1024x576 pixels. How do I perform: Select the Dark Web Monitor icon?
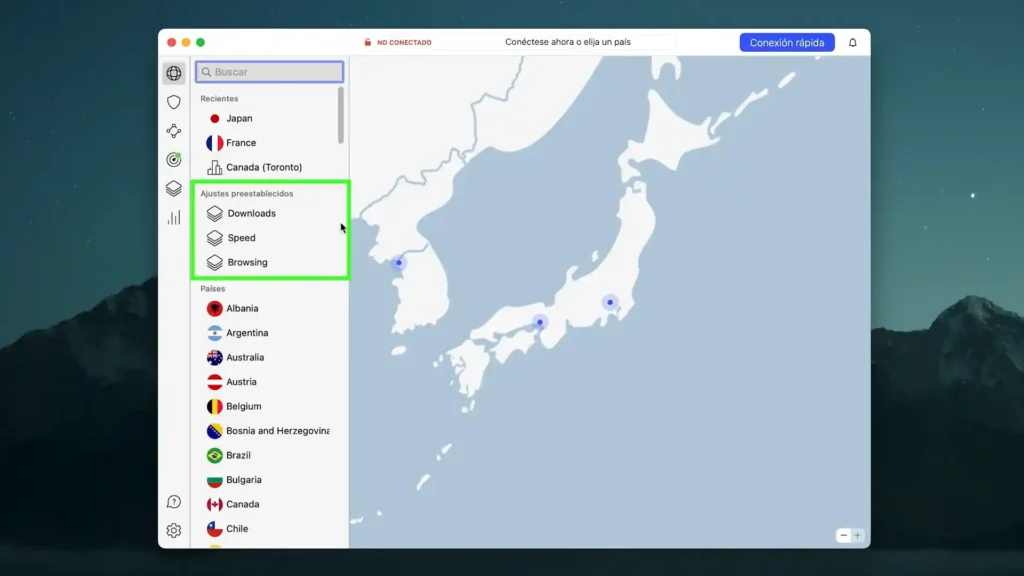[174, 158]
